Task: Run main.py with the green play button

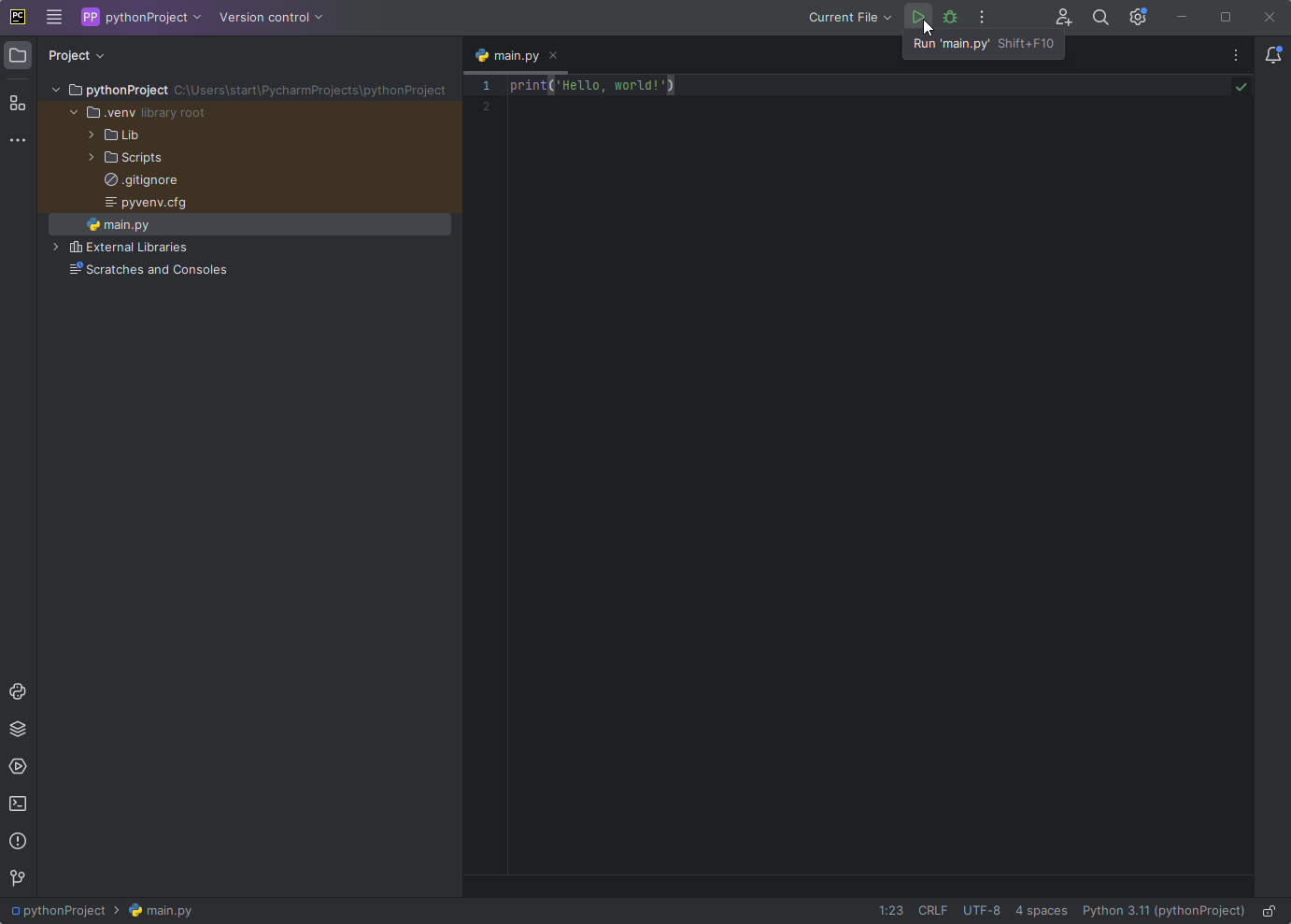Action: 918,17
